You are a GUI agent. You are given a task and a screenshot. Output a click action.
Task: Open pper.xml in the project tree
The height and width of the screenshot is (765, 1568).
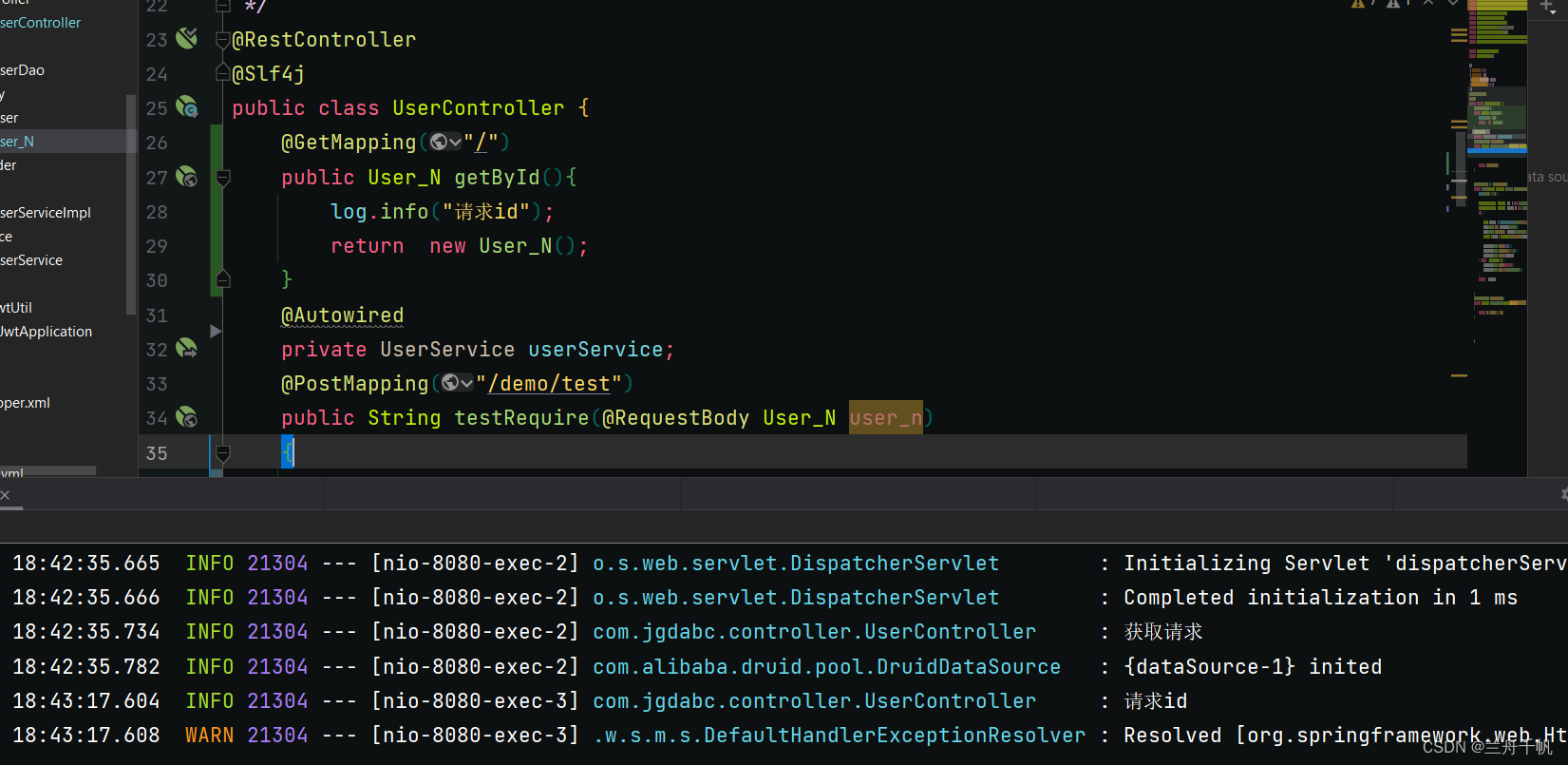(26, 403)
